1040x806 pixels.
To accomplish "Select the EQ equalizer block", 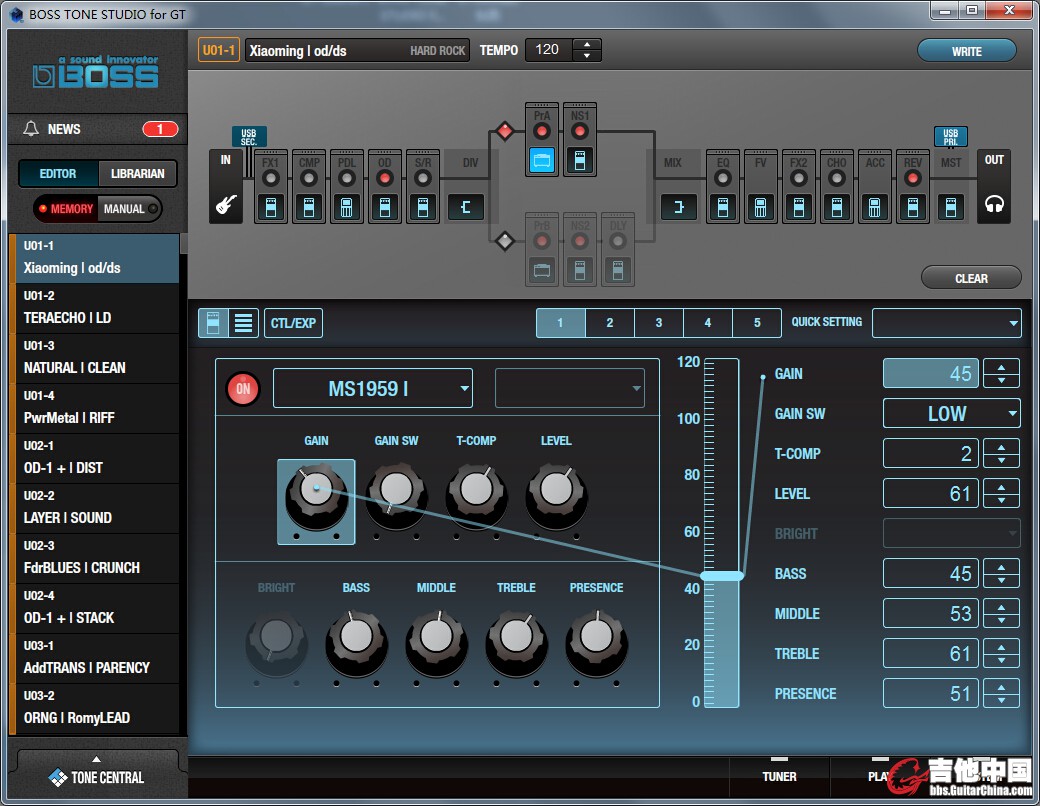I will pos(723,186).
